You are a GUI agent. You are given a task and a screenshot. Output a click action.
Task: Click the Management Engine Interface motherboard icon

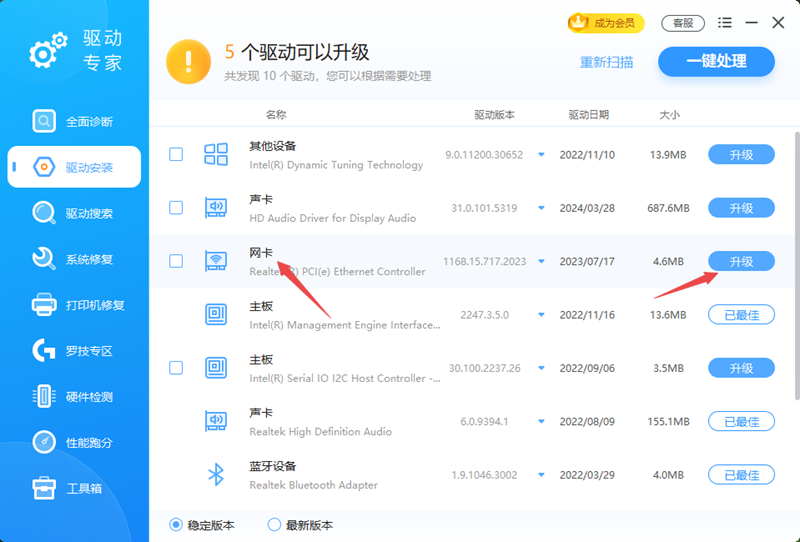(x=216, y=314)
